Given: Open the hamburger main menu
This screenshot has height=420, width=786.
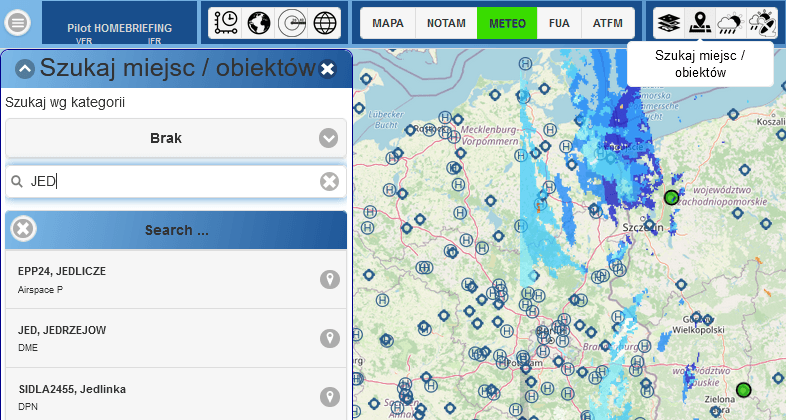Looking at the screenshot, I should [x=18, y=23].
